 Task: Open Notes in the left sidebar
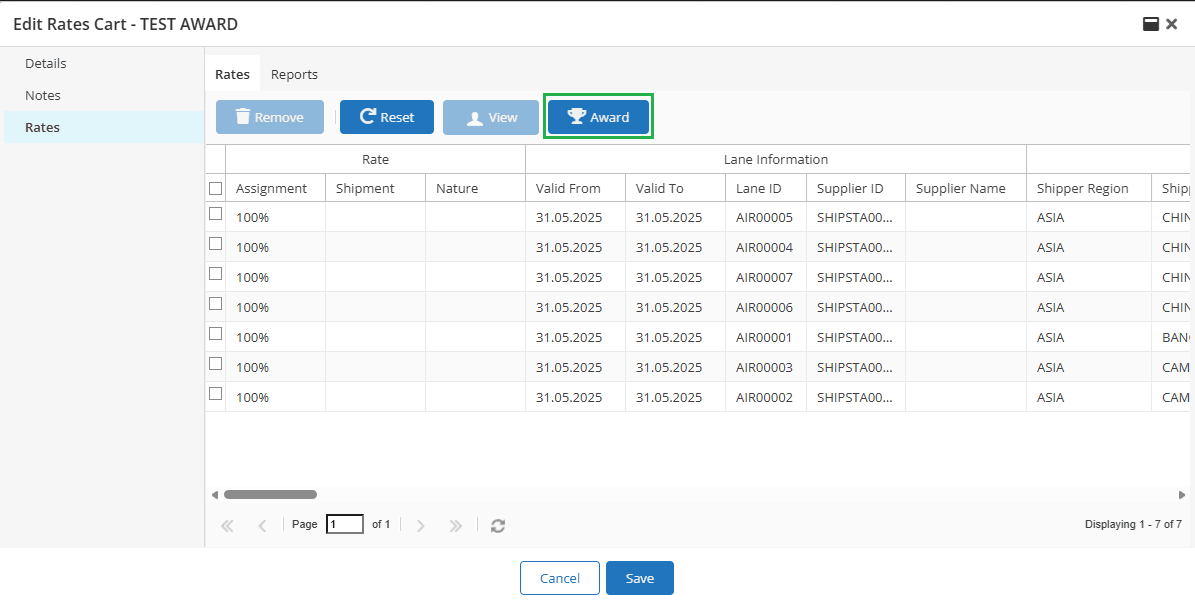coord(43,95)
